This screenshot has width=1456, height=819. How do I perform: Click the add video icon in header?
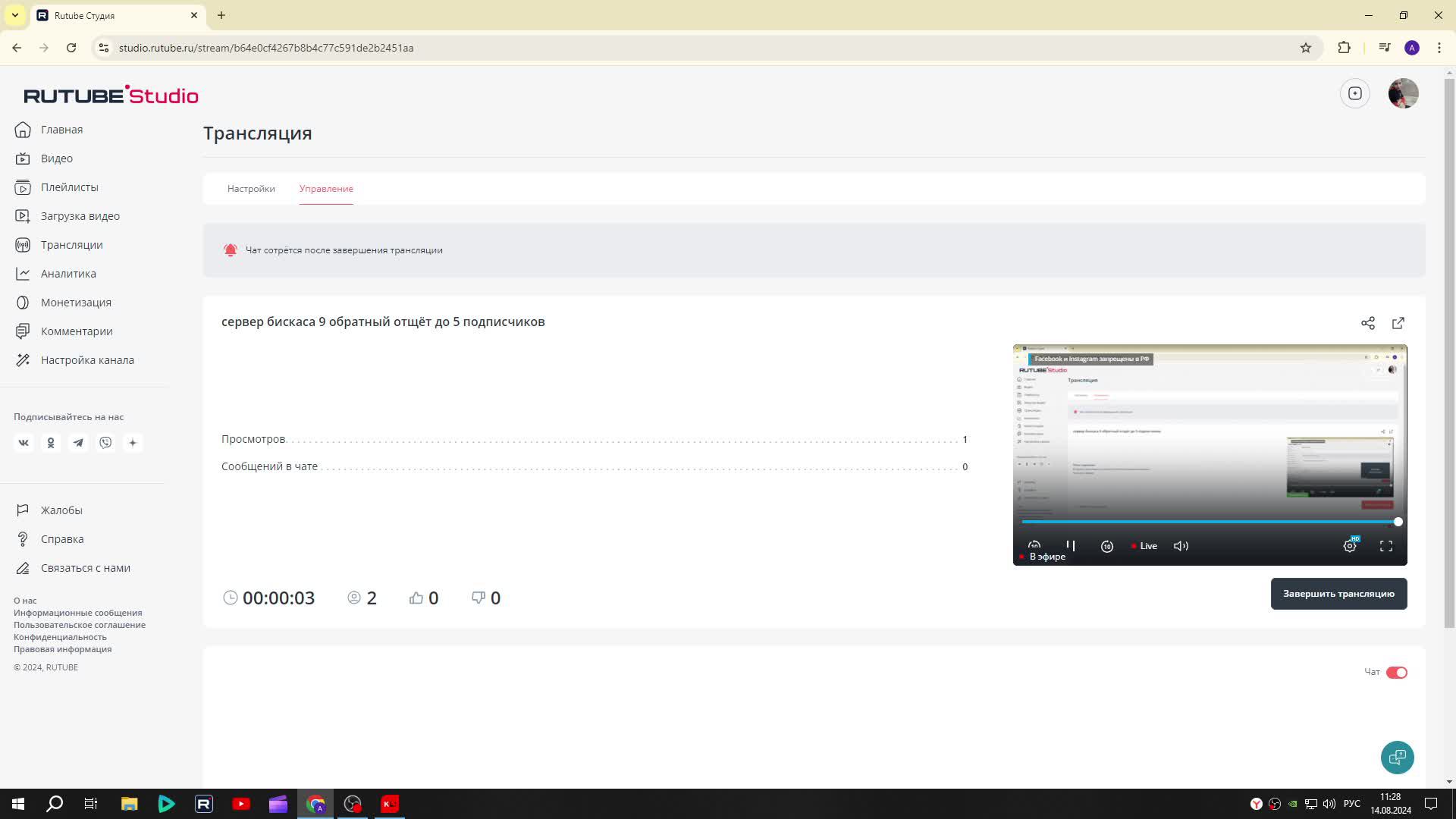tap(1354, 93)
